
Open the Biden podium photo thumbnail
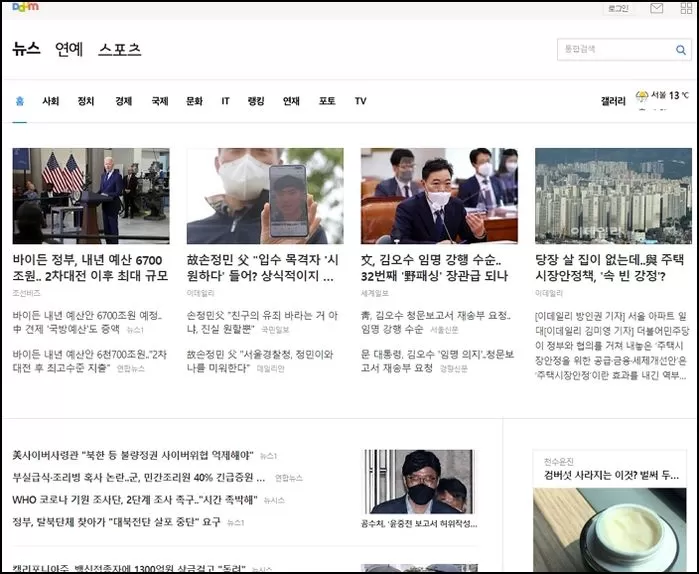click(91, 196)
